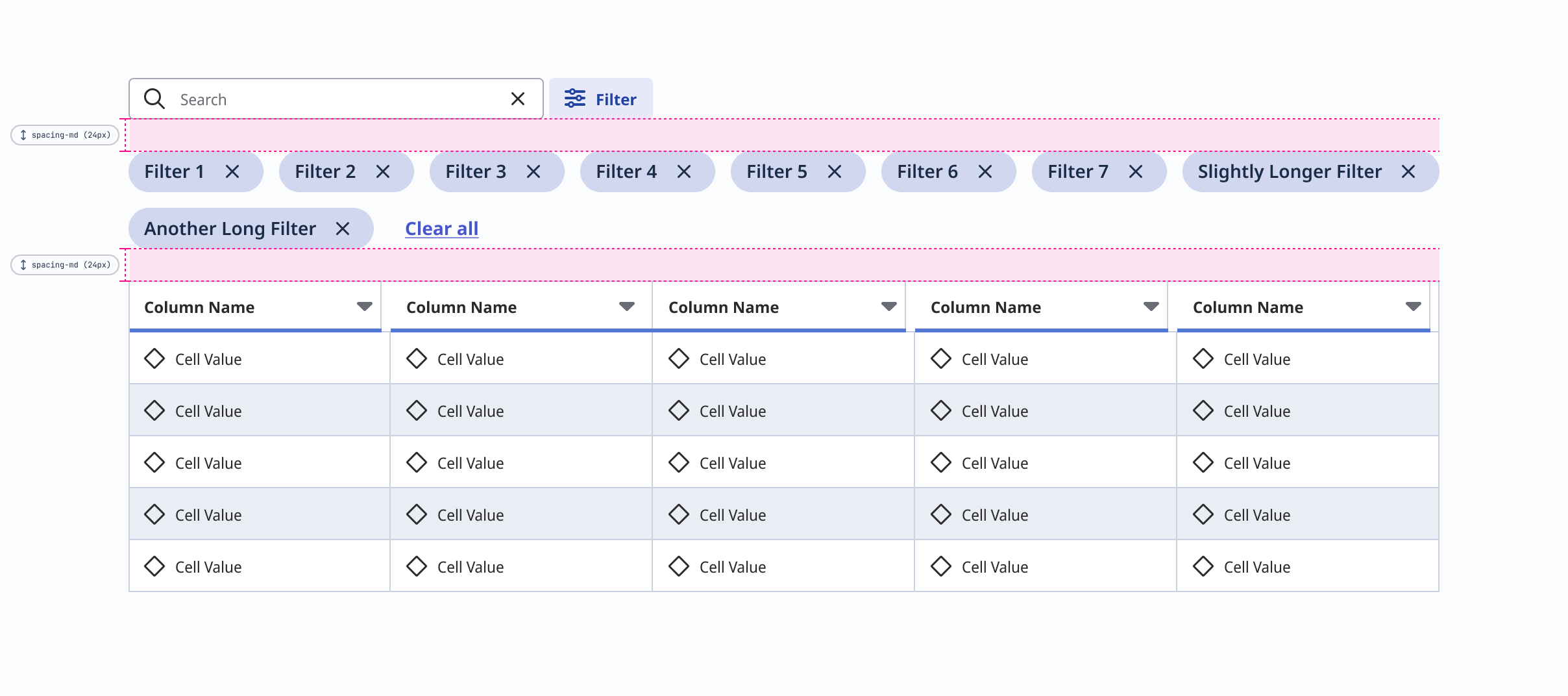Remove the Filter 5 chip
Screen dimensions: 1568x696
tap(835, 171)
